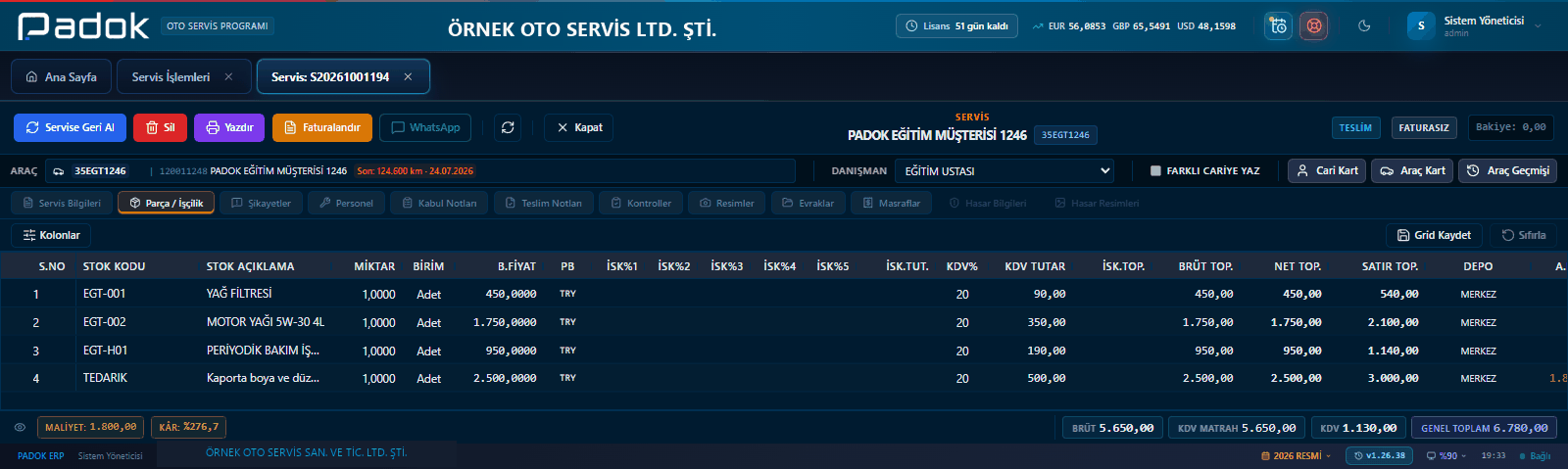Click the vehicle search input field
Image resolution: width=1568 pixels, height=469 pixels.
point(419,170)
